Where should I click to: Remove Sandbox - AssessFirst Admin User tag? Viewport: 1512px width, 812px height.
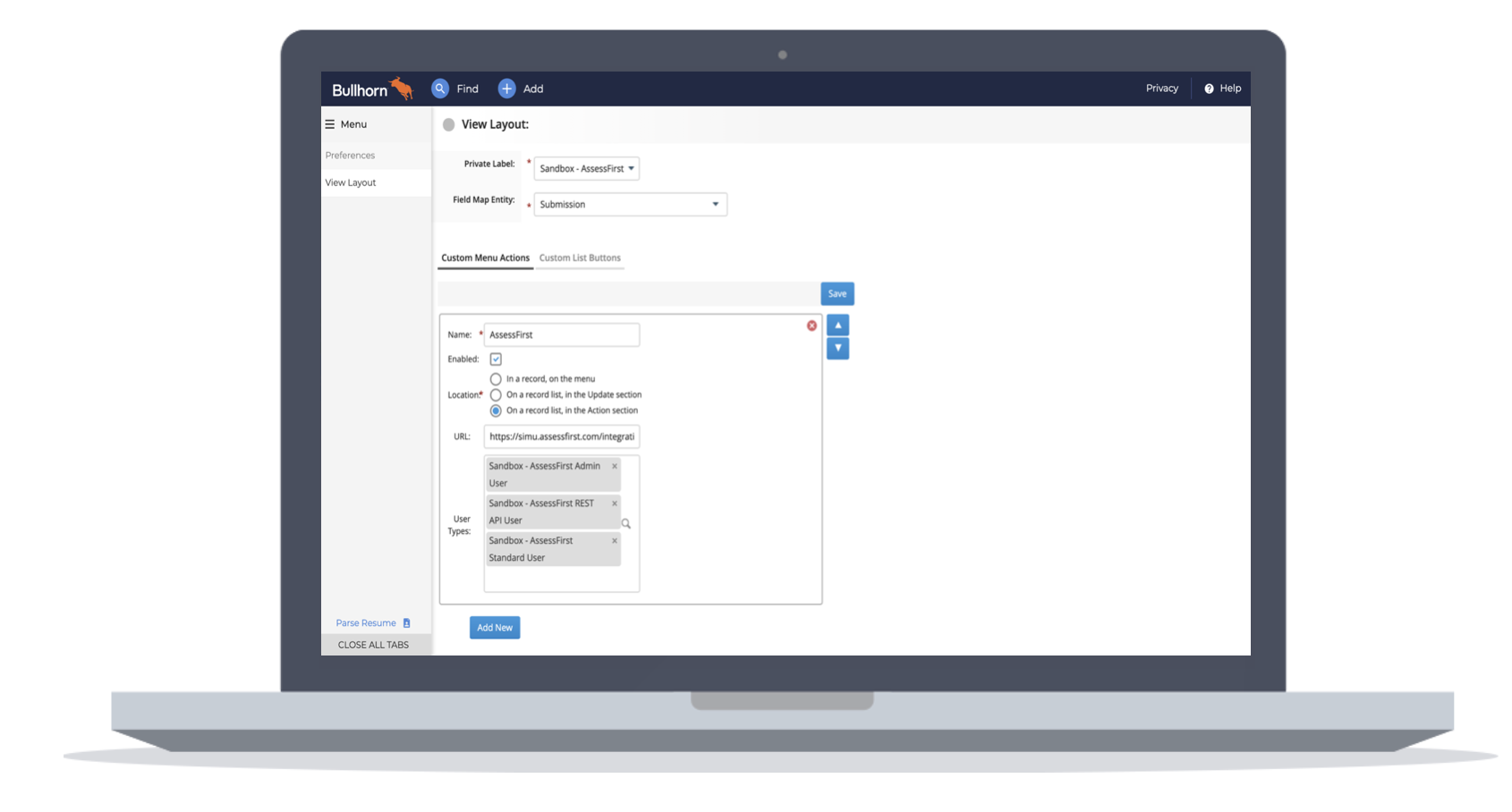(x=615, y=466)
